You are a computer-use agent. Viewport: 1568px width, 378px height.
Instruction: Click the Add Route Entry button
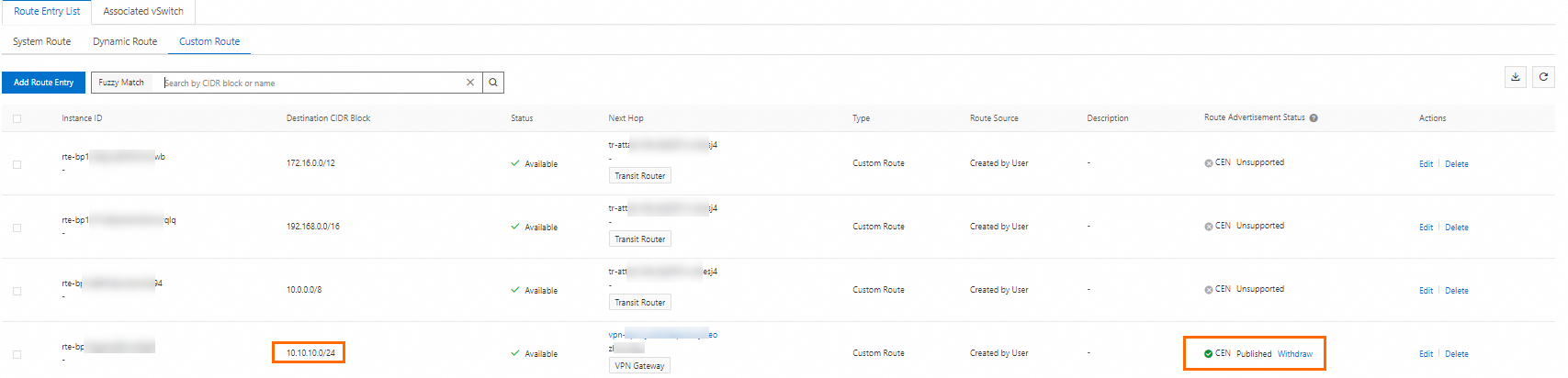43,83
